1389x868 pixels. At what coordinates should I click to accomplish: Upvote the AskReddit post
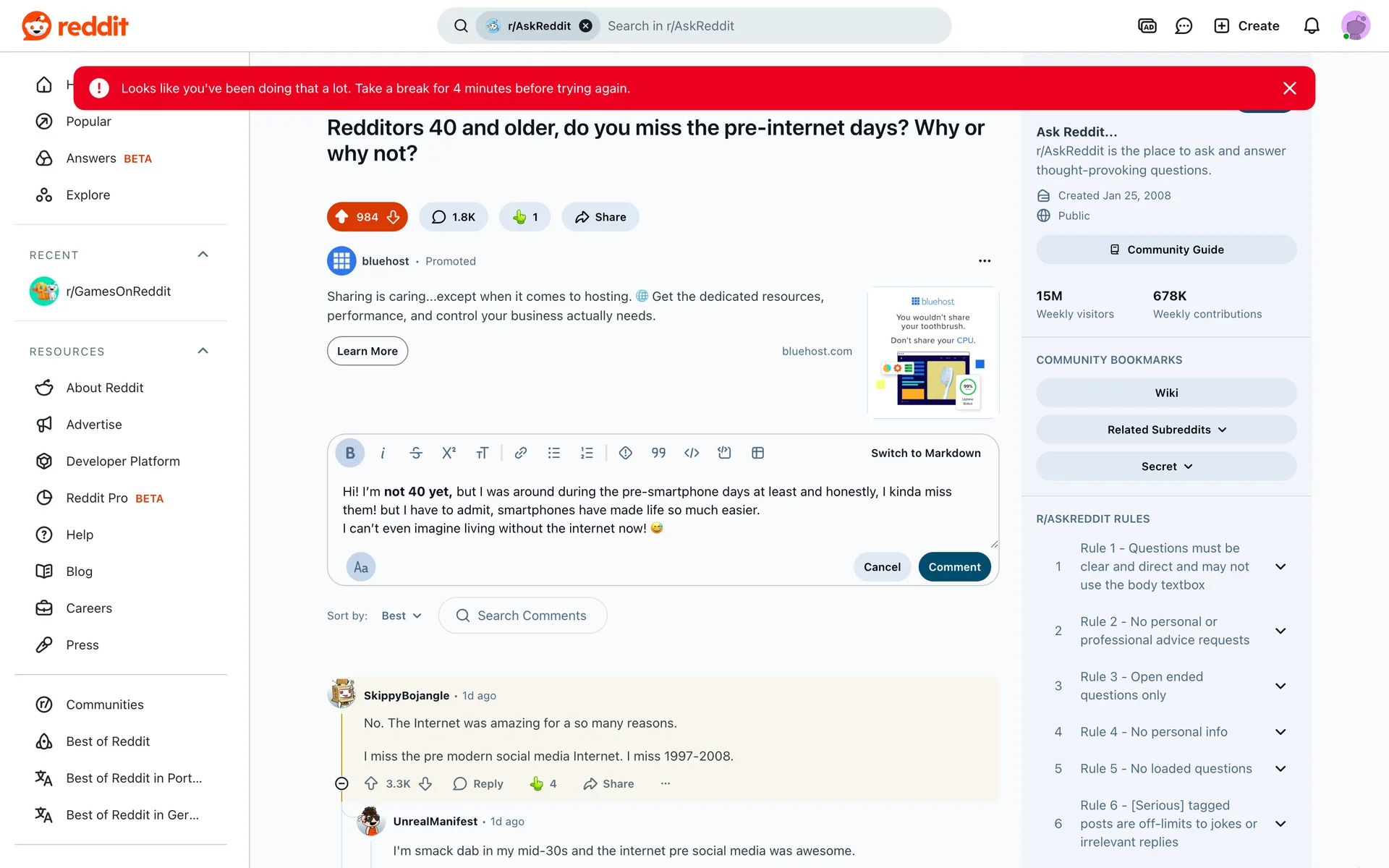(342, 217)
